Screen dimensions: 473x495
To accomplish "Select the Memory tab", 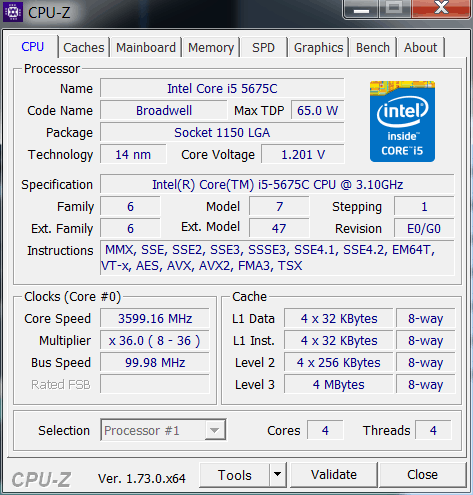I will coord(211,47).
